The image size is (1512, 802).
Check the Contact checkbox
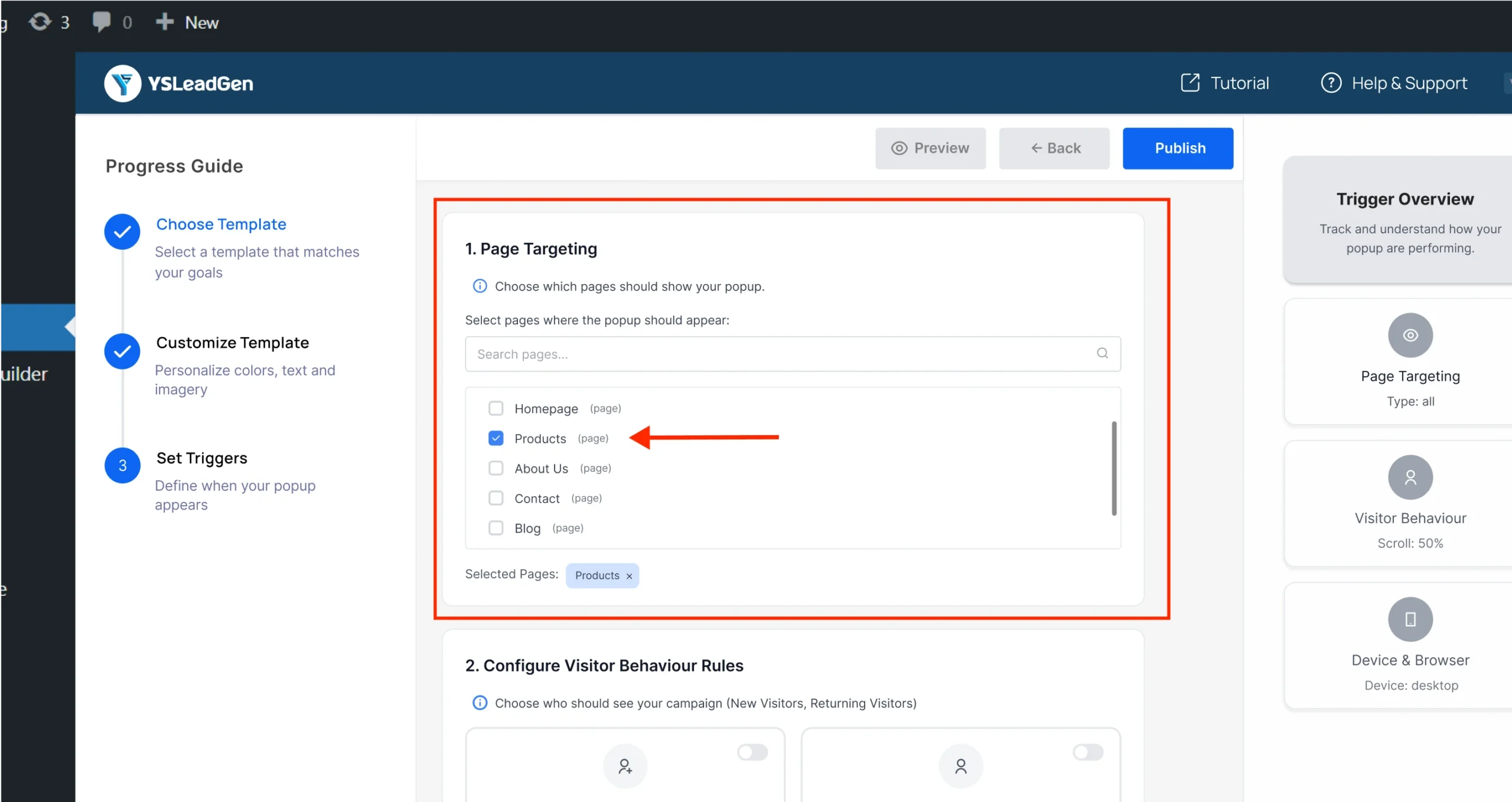pos(496,498)
